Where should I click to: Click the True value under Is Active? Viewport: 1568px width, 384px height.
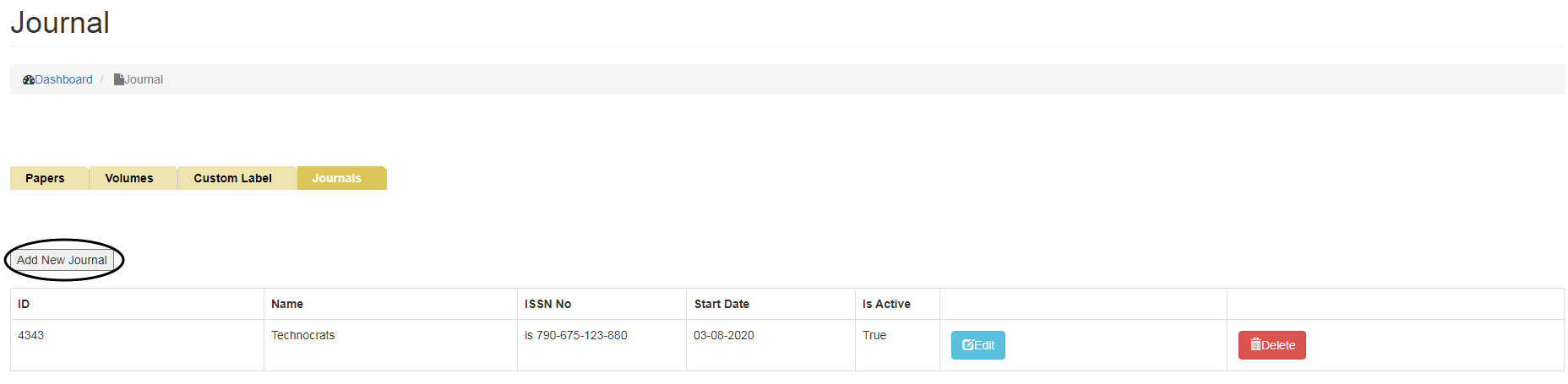pos(874,335)
